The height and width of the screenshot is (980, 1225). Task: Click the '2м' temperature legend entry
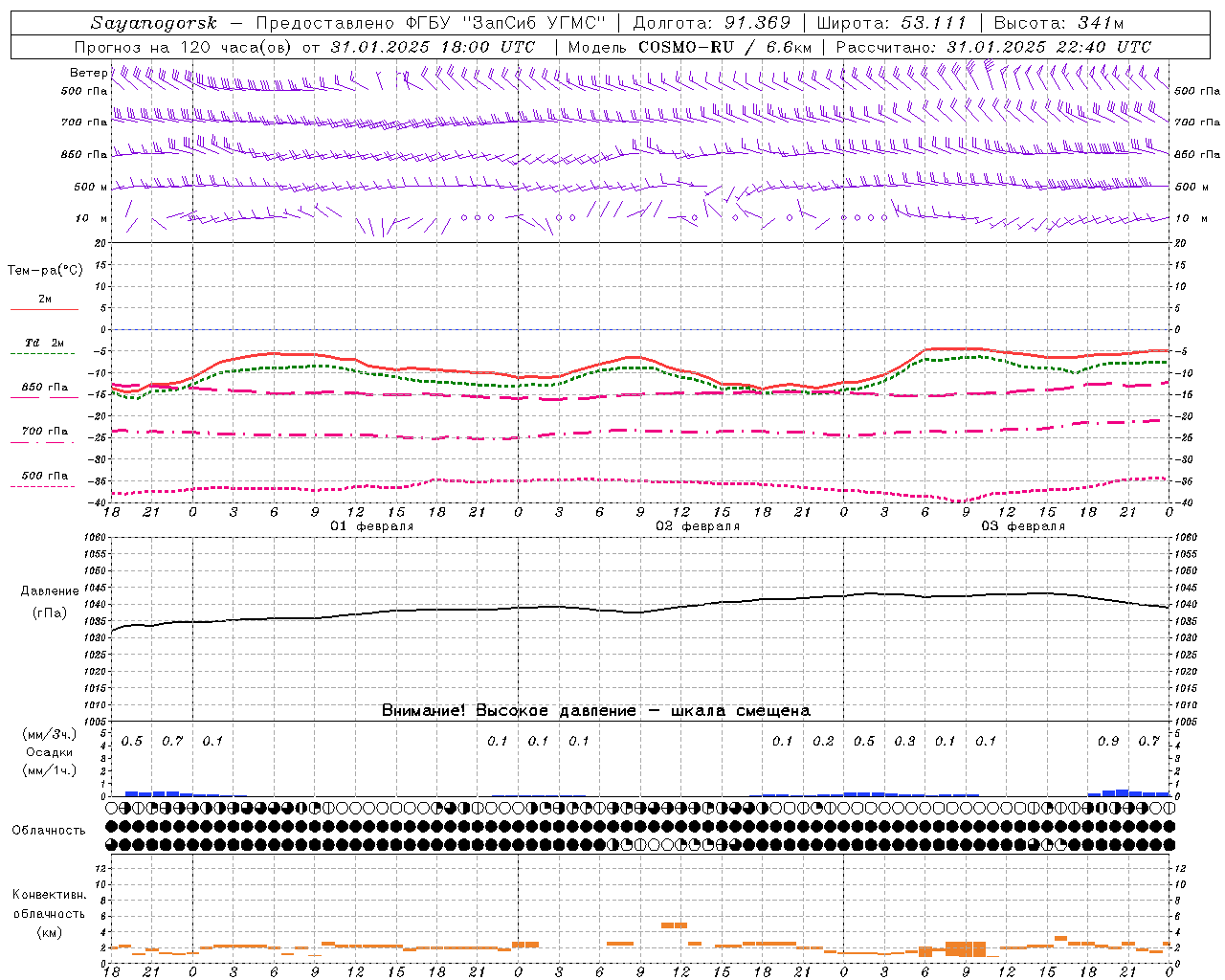coord(45,300)
